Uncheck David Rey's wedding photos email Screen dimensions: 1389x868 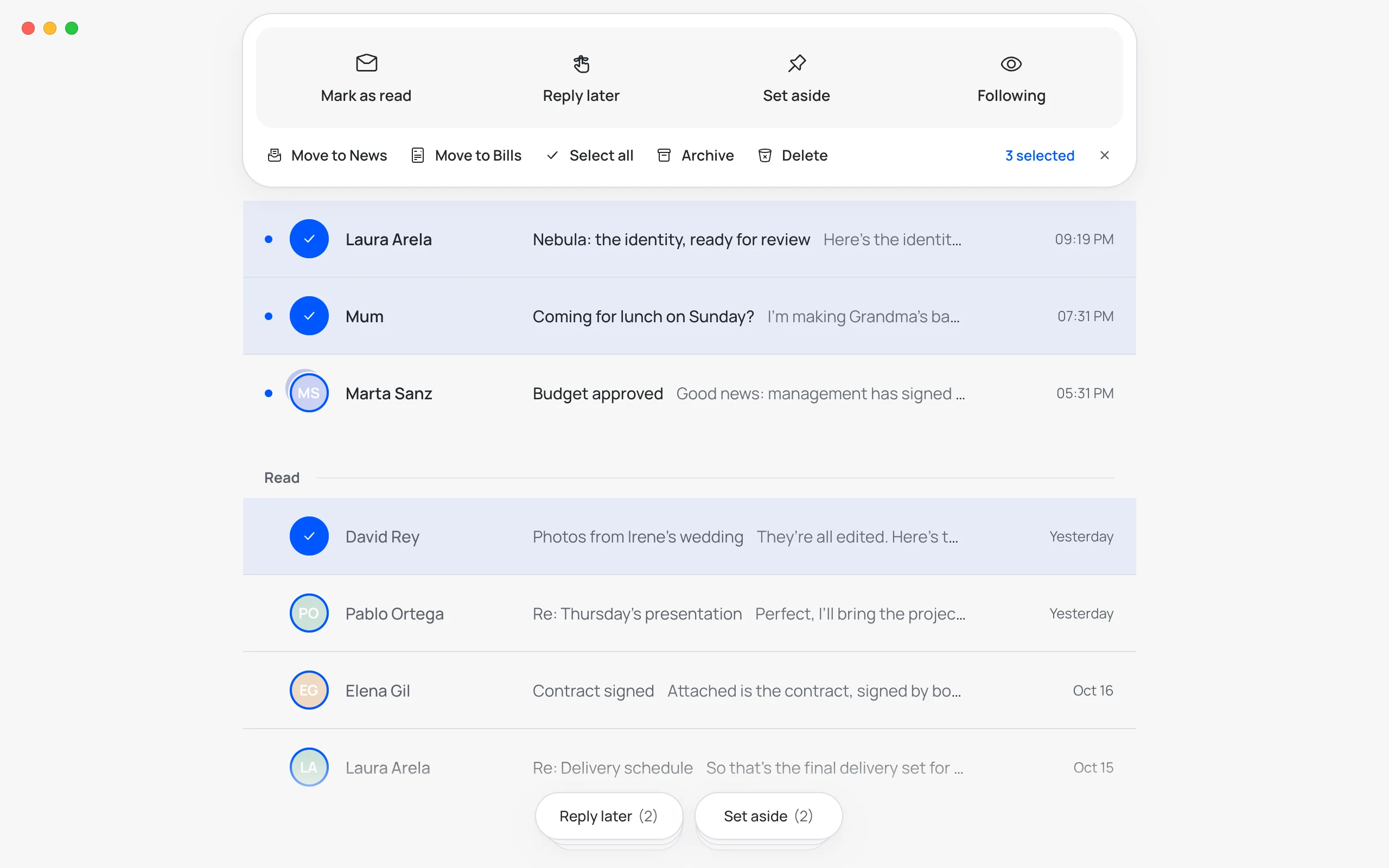[x=309, y=536]
